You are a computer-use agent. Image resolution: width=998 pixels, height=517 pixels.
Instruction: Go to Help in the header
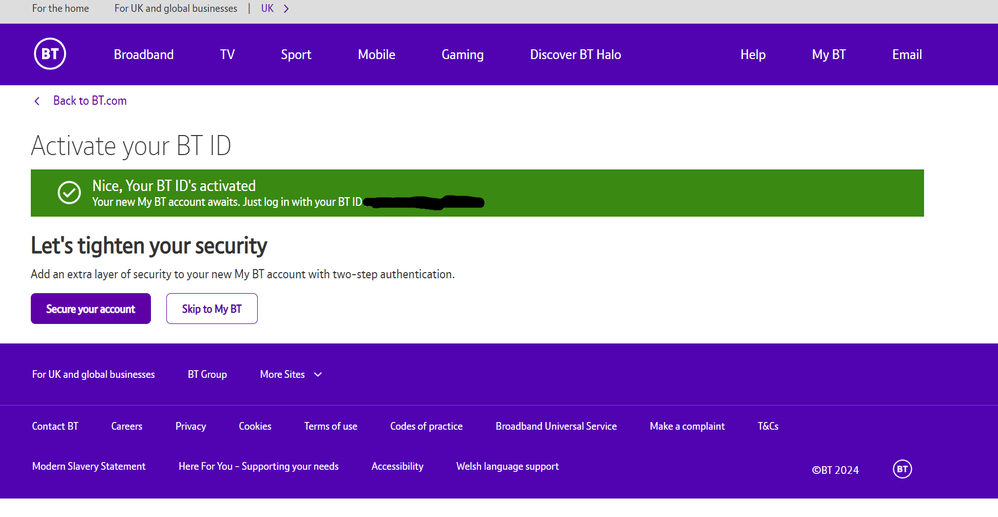[752, 55]
